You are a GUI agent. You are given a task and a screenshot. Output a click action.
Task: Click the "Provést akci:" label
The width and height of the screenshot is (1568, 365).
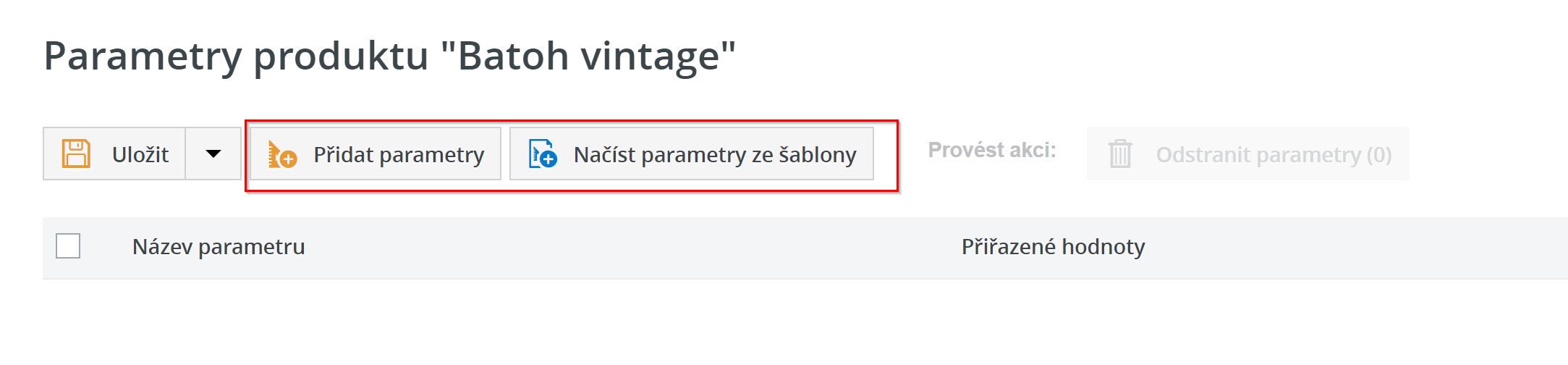991,150
